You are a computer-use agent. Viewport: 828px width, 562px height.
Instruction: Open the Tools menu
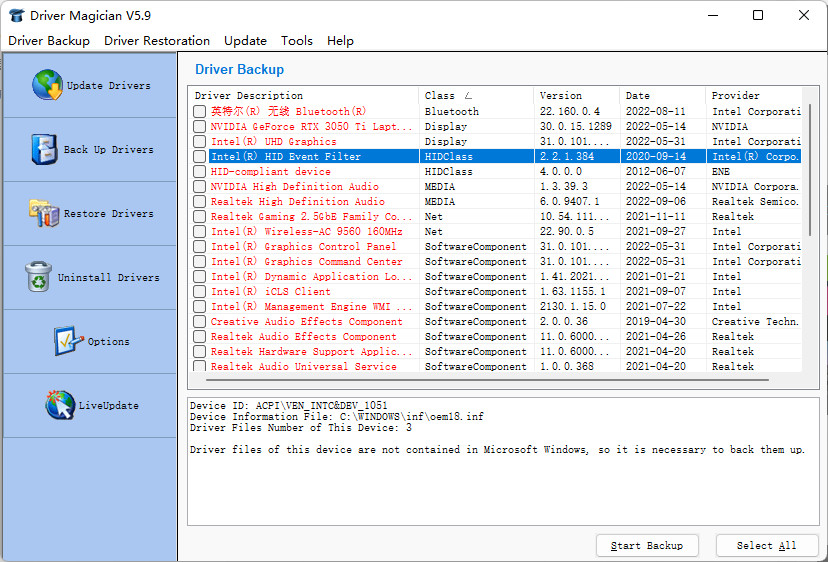pos(297,41)
